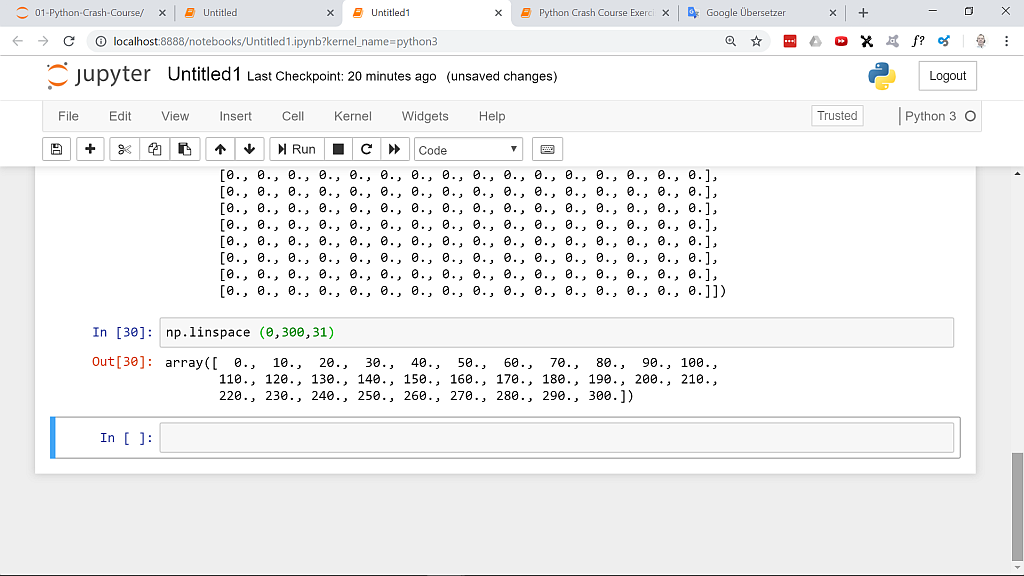
Task: Click the Logout button
Action: click(x=948, y=76)
